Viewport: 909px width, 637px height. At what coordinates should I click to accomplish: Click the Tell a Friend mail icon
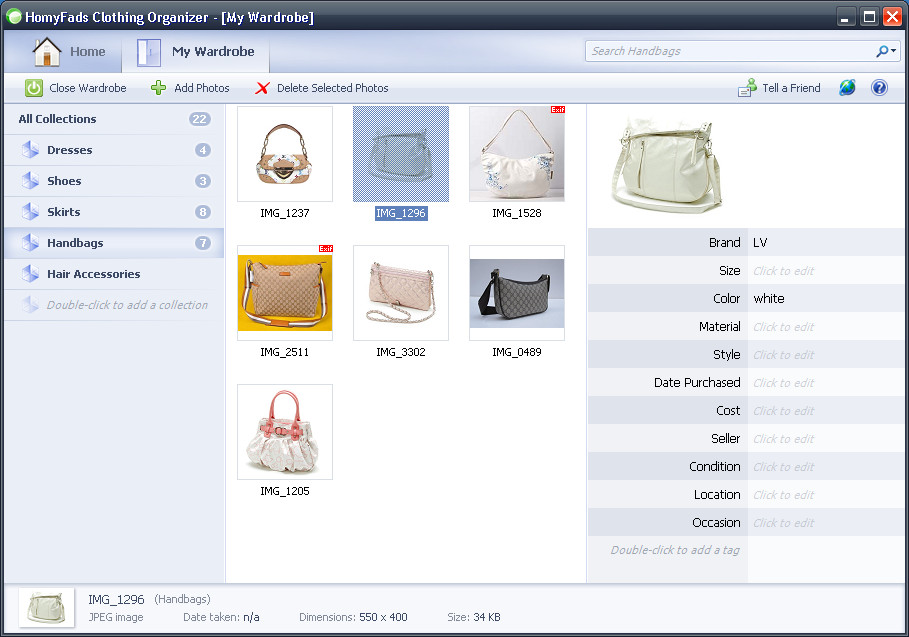pos(747,88)
